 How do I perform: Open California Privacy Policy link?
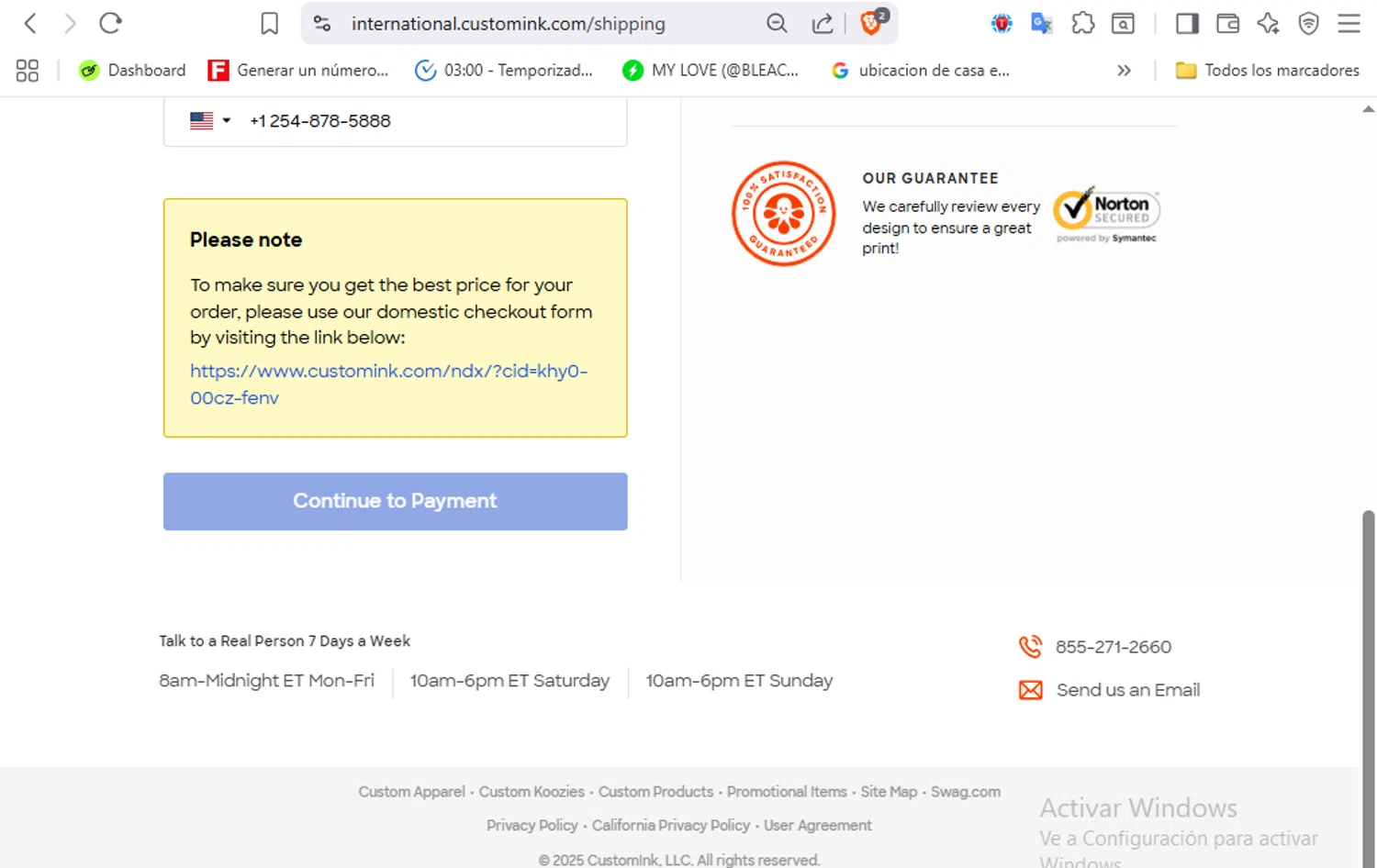pyautogui.click(x=671, y=826)
